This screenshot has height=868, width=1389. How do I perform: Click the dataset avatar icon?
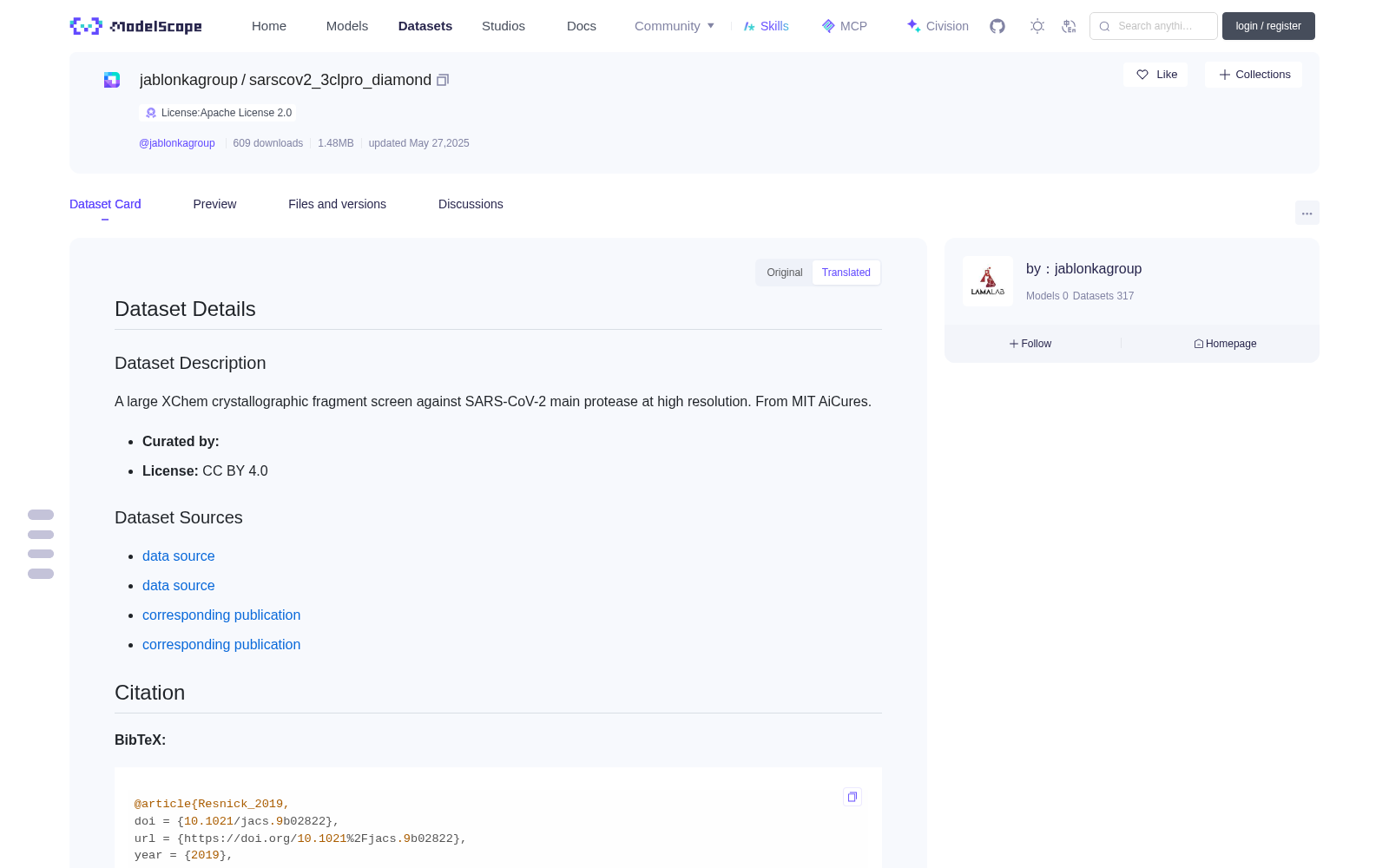112,80
